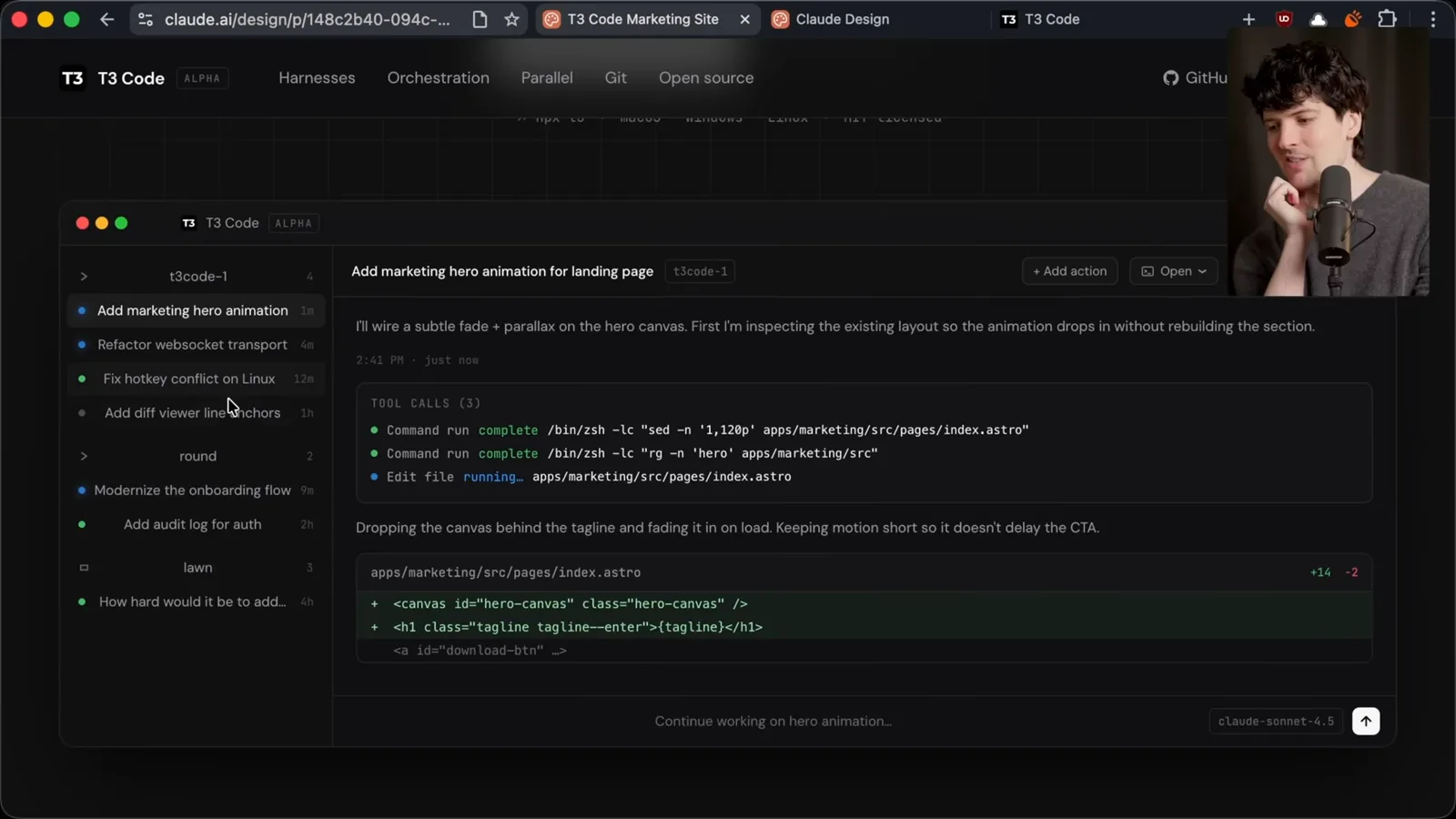The height and width of the screenshot is (819, 1456).
Task: Open the Orchestration nav item
Action: [438, 78]
